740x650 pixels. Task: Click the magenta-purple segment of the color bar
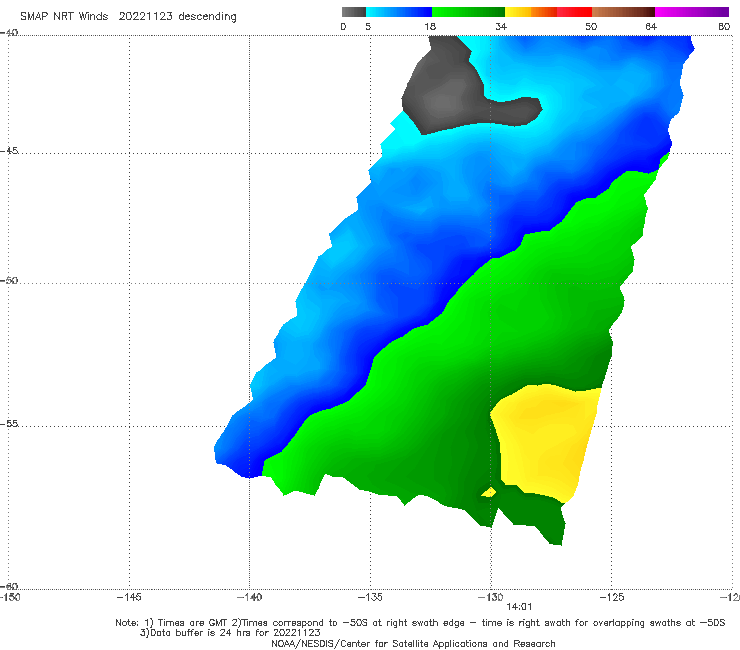pyautogui.click(x=692, y=12)
